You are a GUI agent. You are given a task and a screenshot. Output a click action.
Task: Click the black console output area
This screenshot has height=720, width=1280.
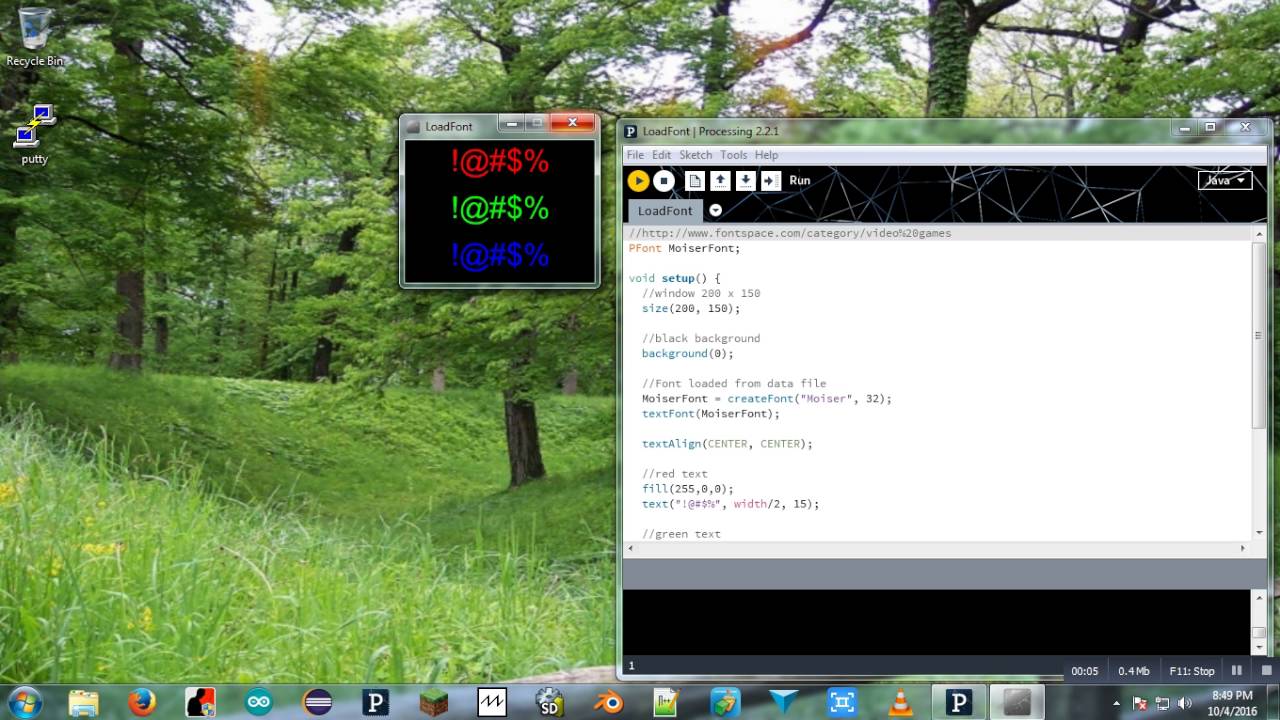click(x=936, y=622)
